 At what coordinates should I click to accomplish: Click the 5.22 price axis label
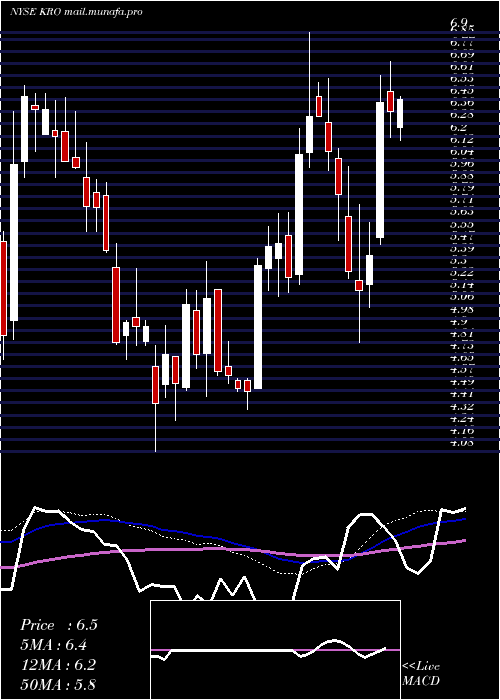click(461, 272)
